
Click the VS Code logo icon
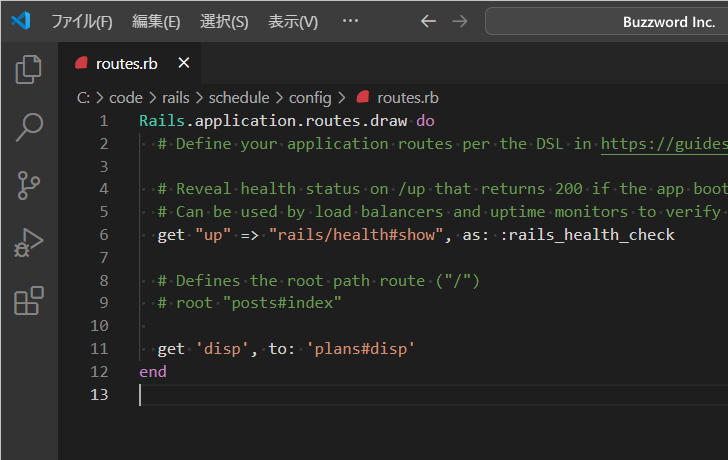click(x=21, y=21)
